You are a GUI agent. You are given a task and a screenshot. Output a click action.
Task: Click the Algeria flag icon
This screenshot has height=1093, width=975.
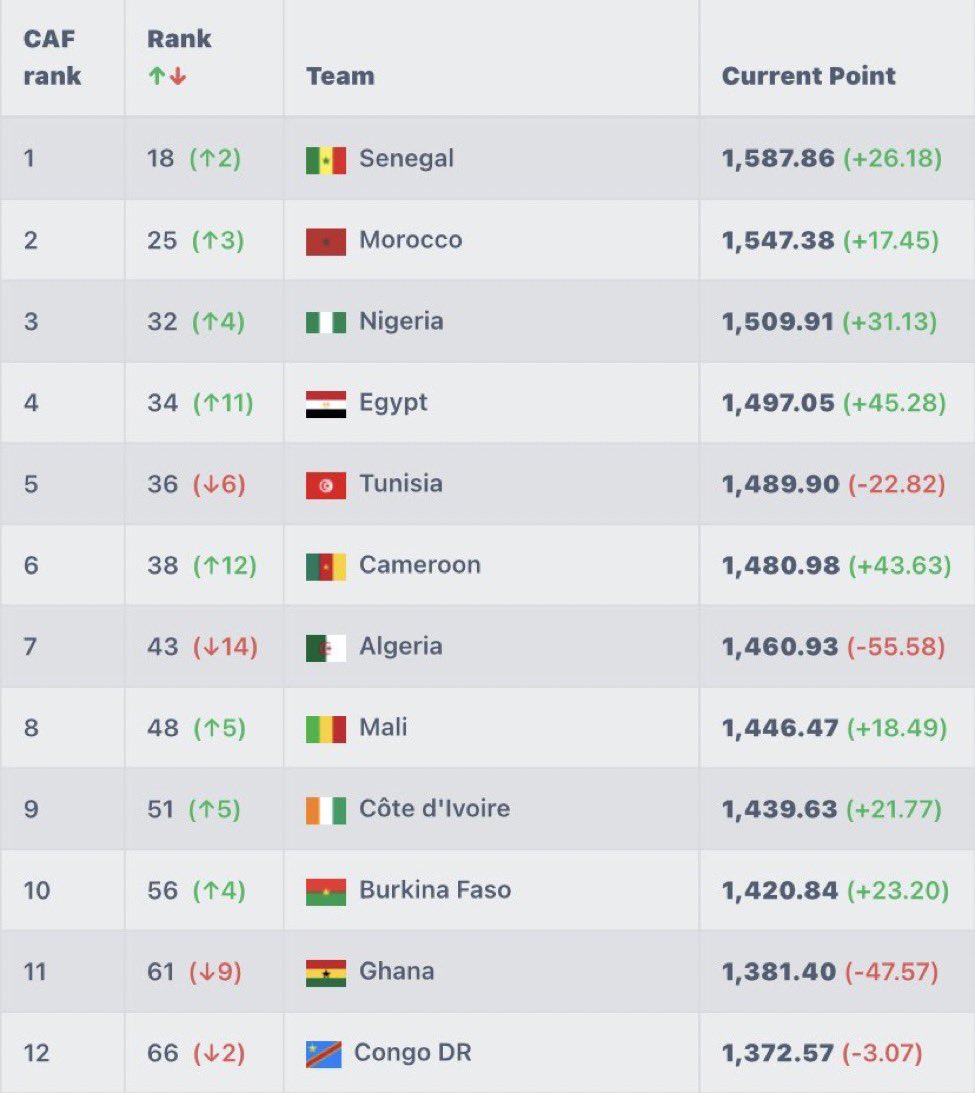(326, 648)
